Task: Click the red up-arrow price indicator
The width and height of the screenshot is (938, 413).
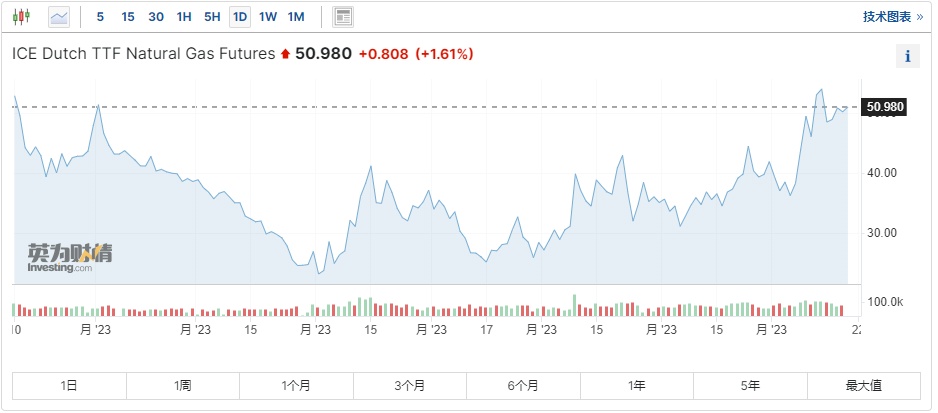Action: click(285, 54)
